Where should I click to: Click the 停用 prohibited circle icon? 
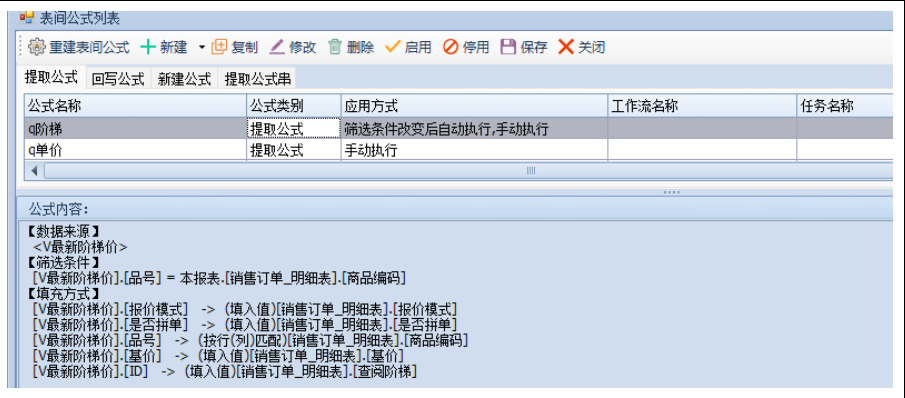pos(451,47)
